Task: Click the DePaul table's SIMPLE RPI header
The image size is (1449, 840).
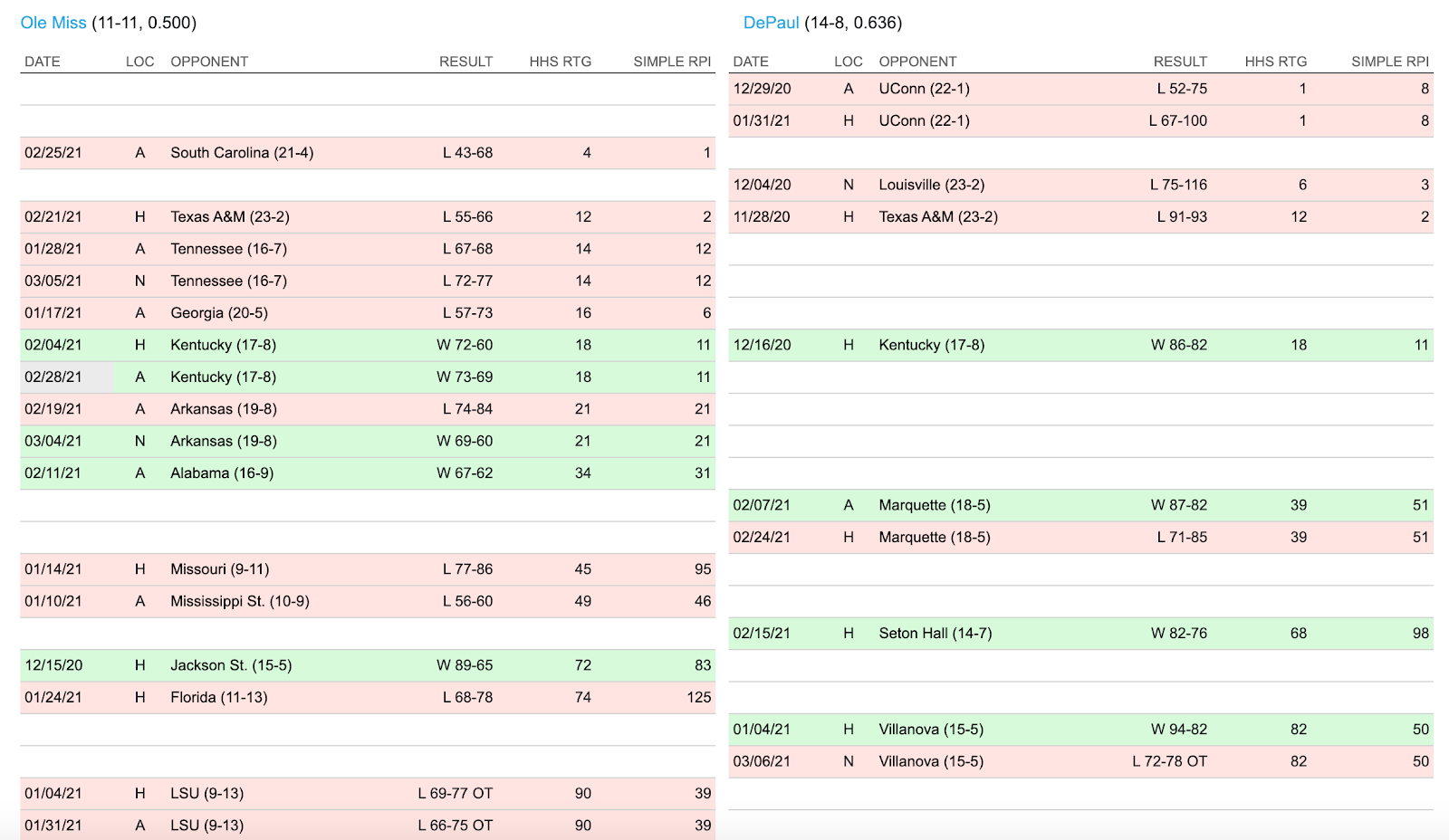Action: 1390,62
